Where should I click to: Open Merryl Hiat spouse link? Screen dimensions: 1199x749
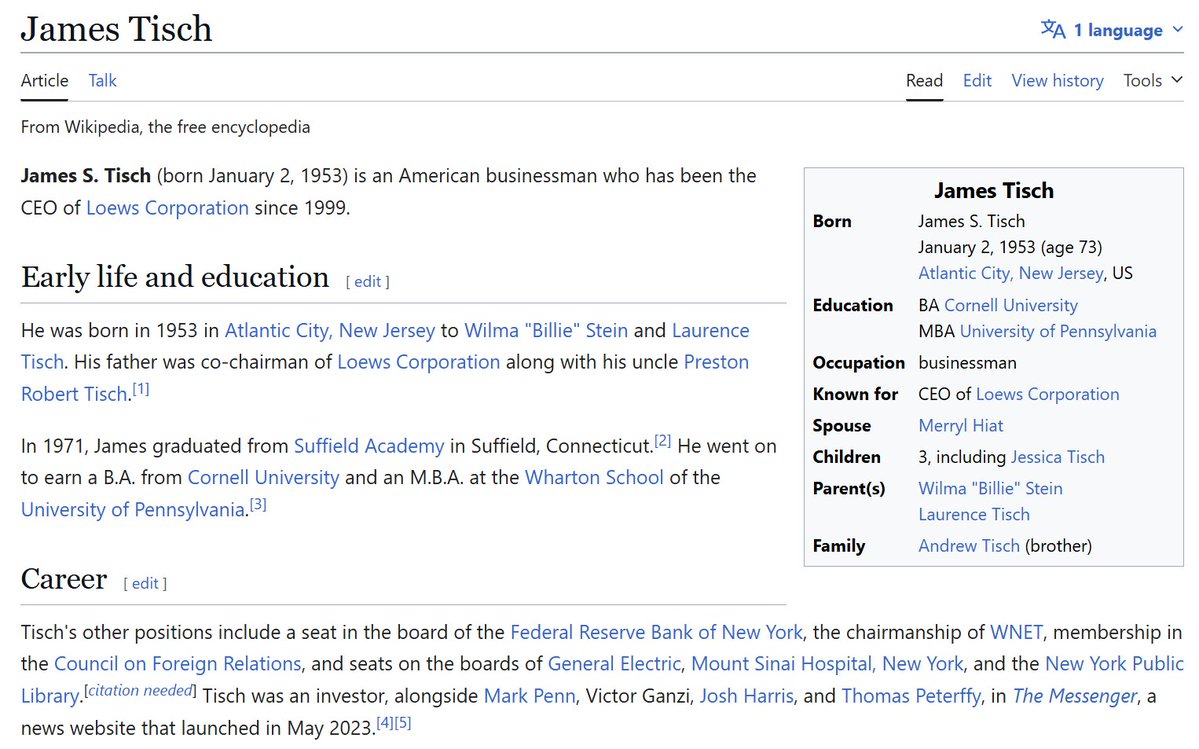click(x=960, y=426)
